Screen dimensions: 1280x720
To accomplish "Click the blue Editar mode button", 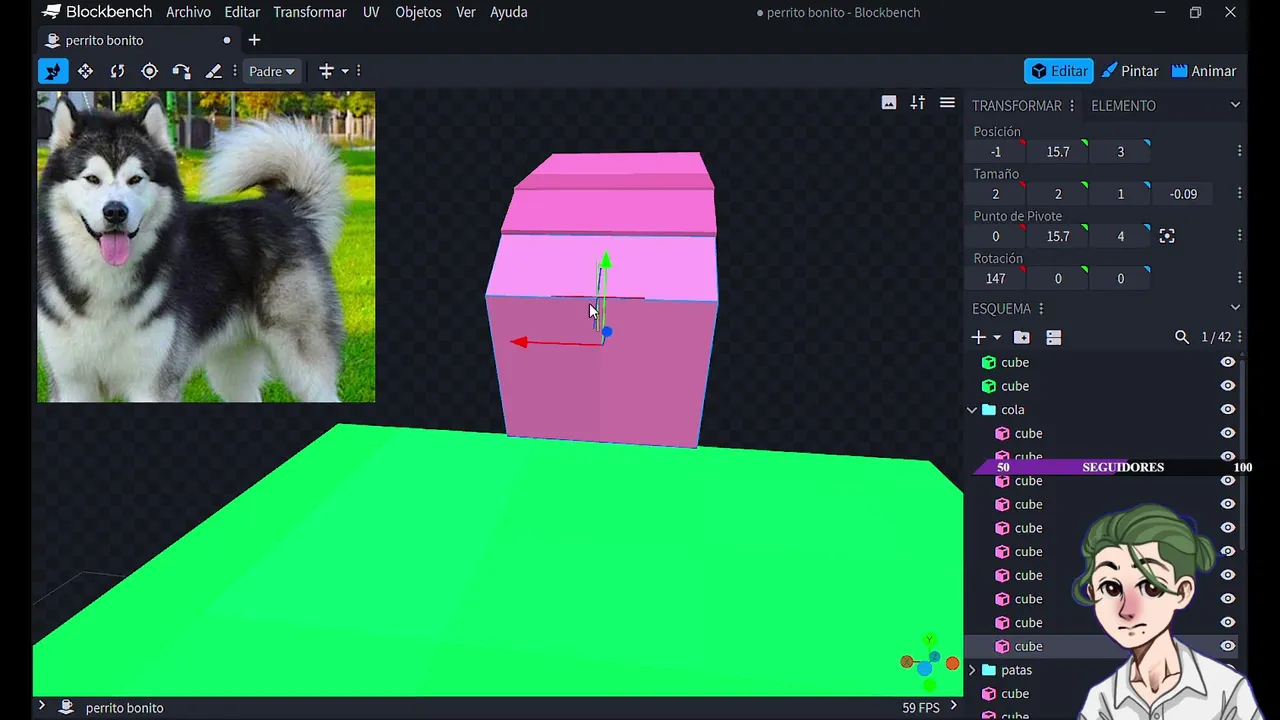I will (x=1059, y=71).
